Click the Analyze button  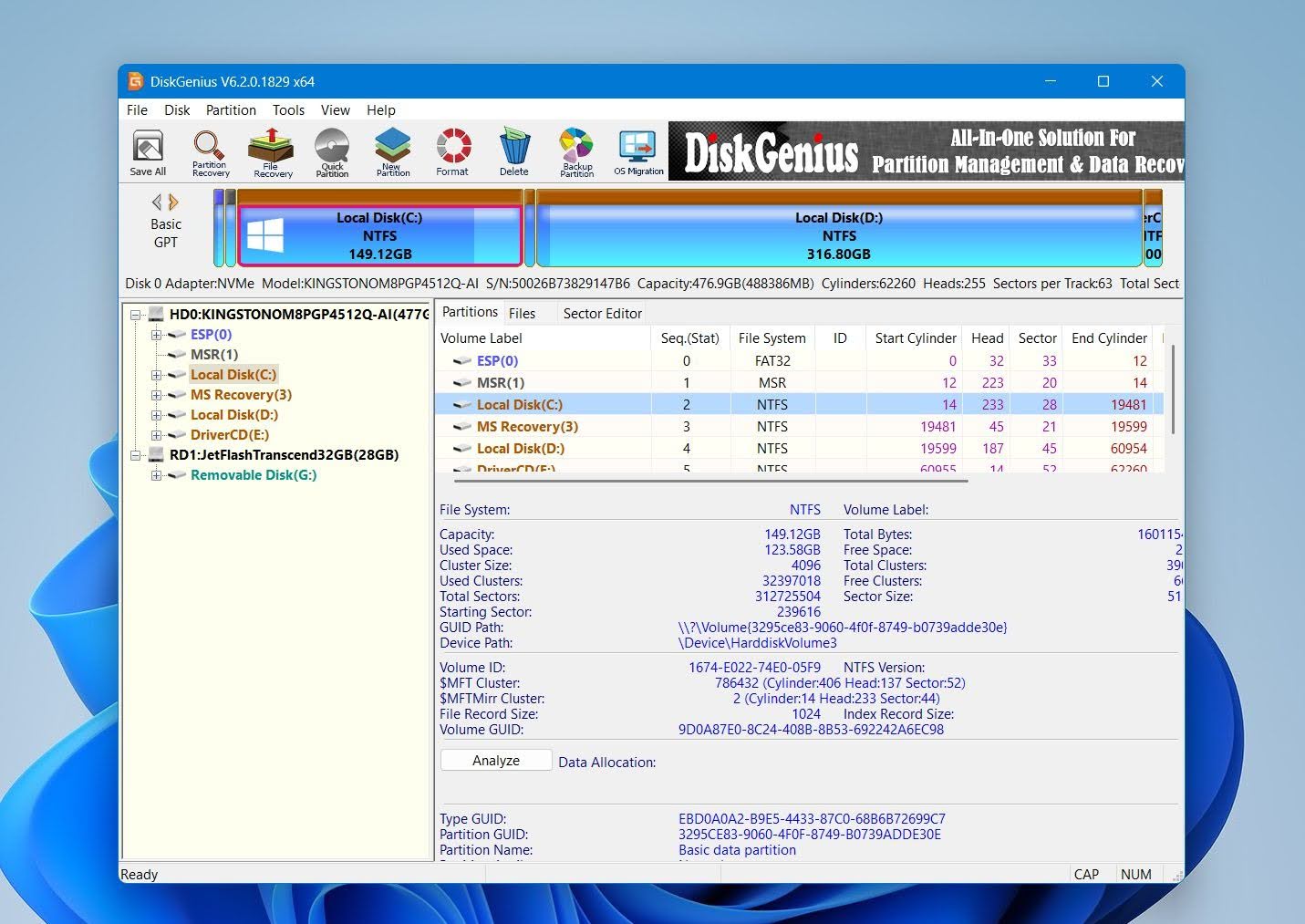click(496, 761)
